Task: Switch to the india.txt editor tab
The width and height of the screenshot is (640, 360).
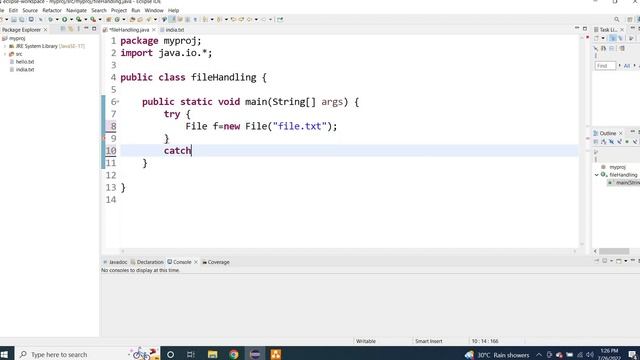Action: click(172, 30)
